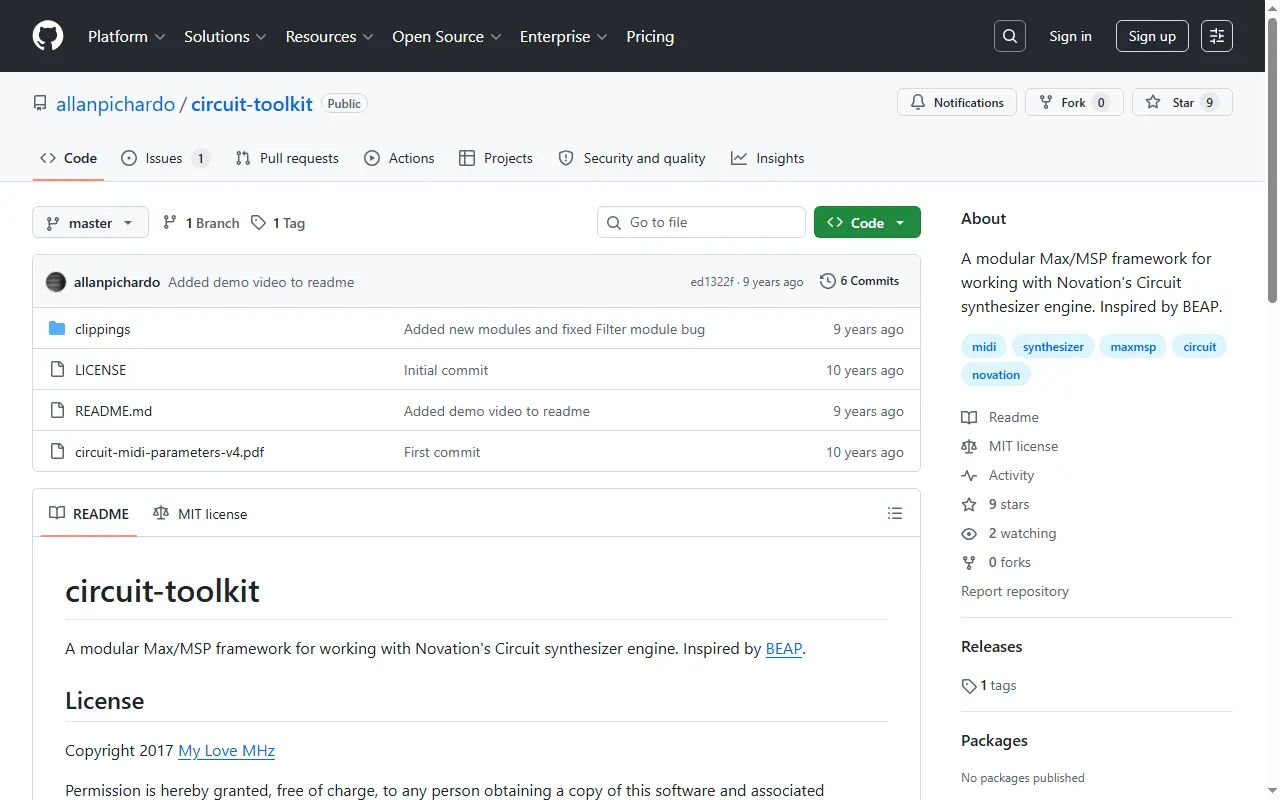Open the BEAP link in README

point(784,649)
